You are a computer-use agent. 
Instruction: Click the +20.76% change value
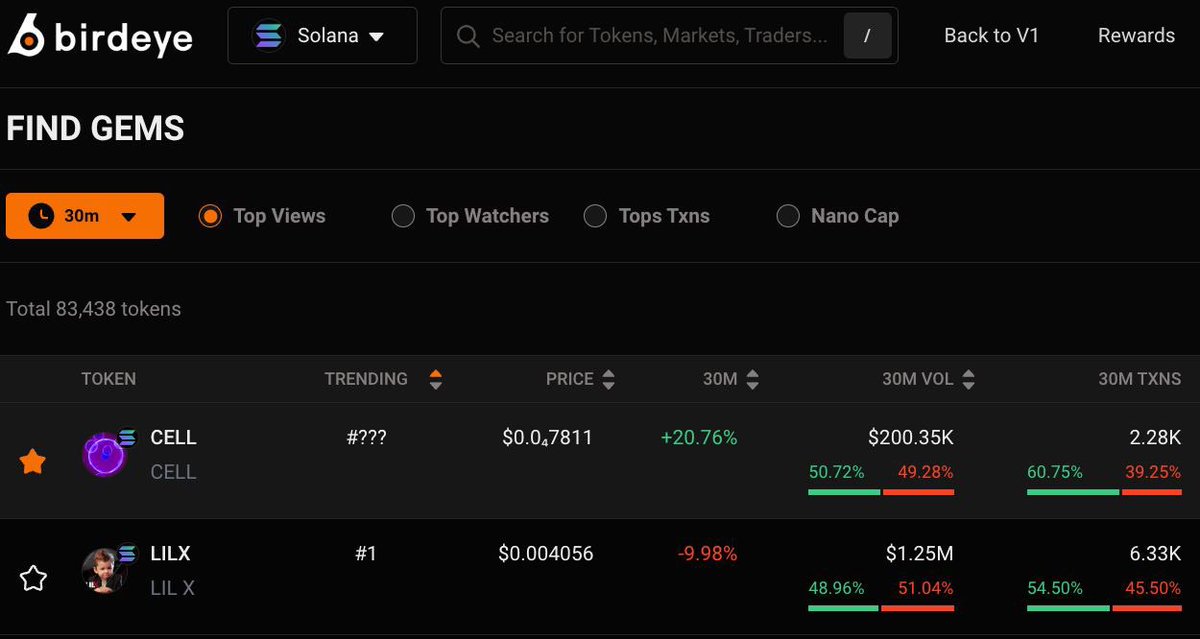pos(699,438)
